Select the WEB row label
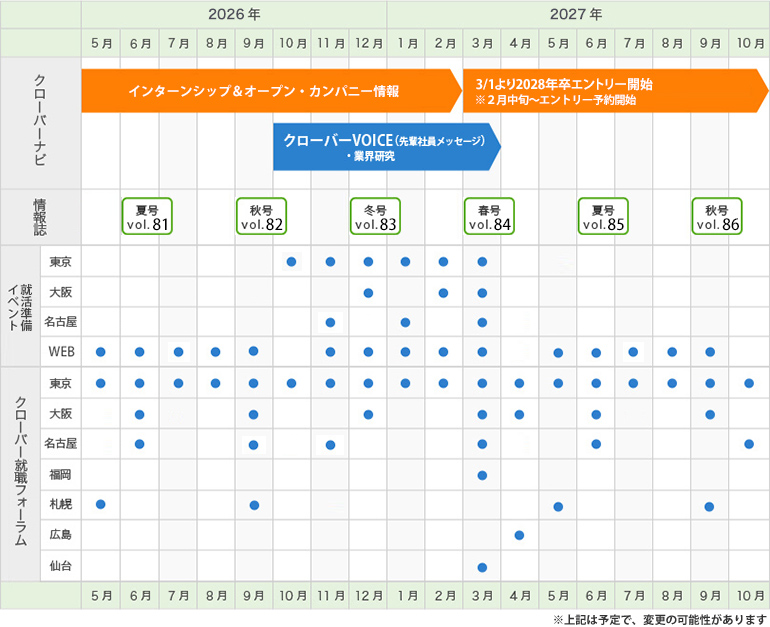The image size is (770, 627). [x=61, y=352]
